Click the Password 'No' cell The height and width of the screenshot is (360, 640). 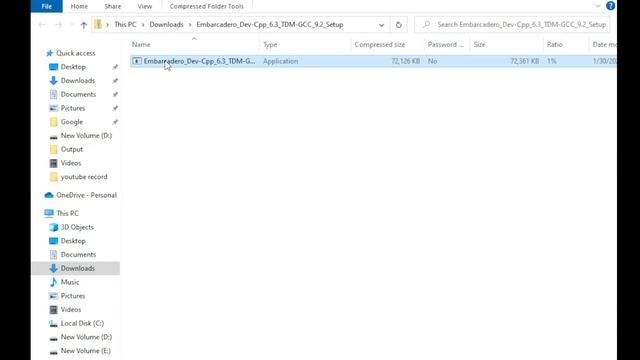(433, 61)
